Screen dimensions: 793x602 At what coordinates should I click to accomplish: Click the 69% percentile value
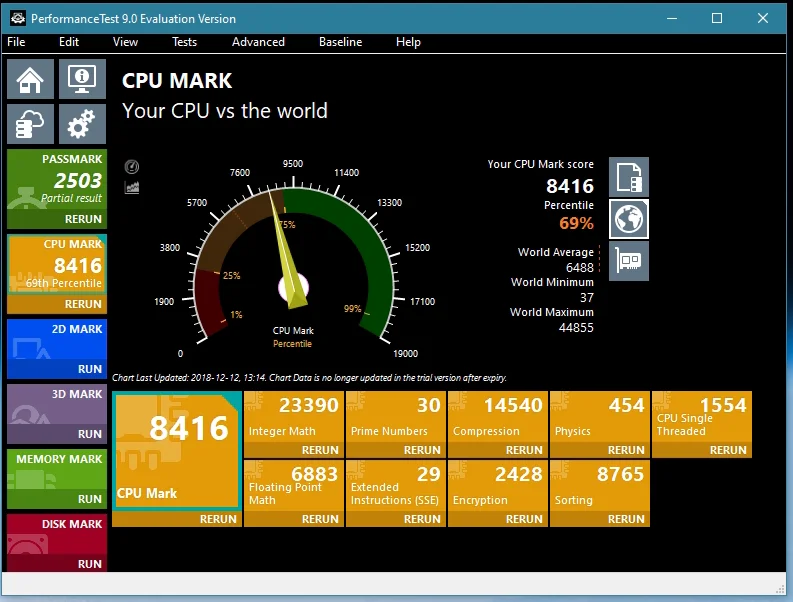(x=576, y=223)
